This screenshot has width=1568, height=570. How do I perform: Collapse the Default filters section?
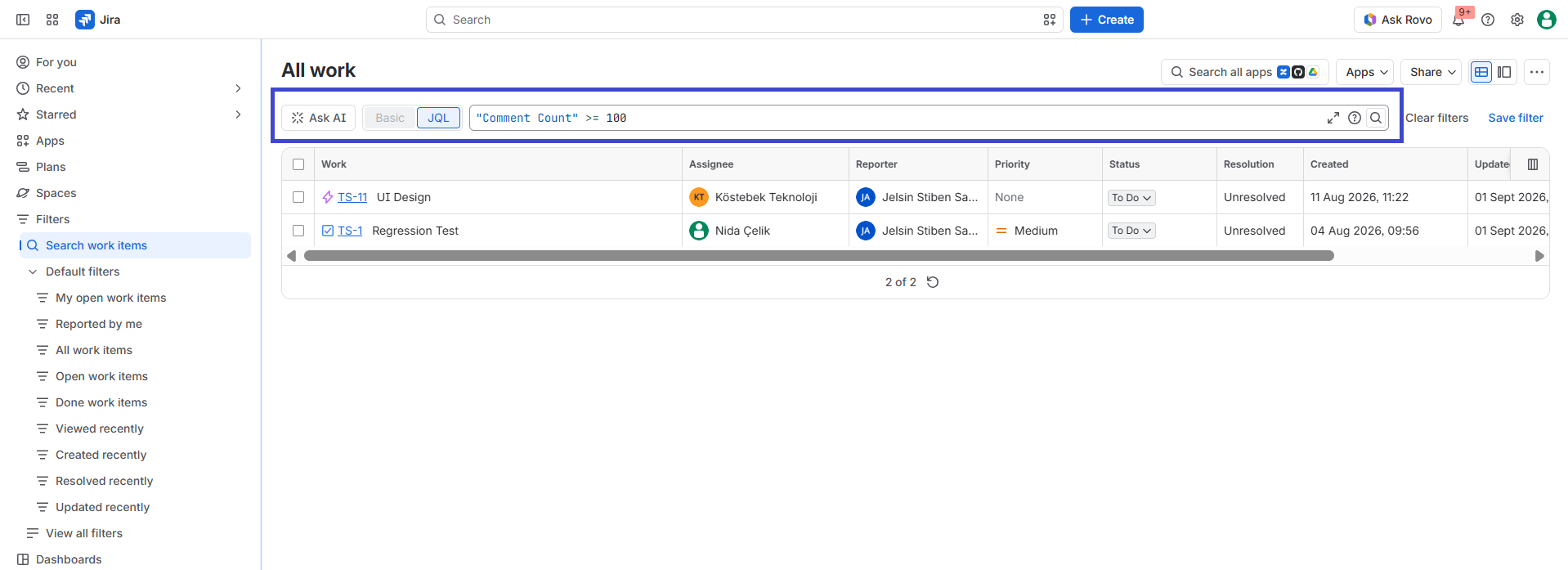(x=33, y=272)
